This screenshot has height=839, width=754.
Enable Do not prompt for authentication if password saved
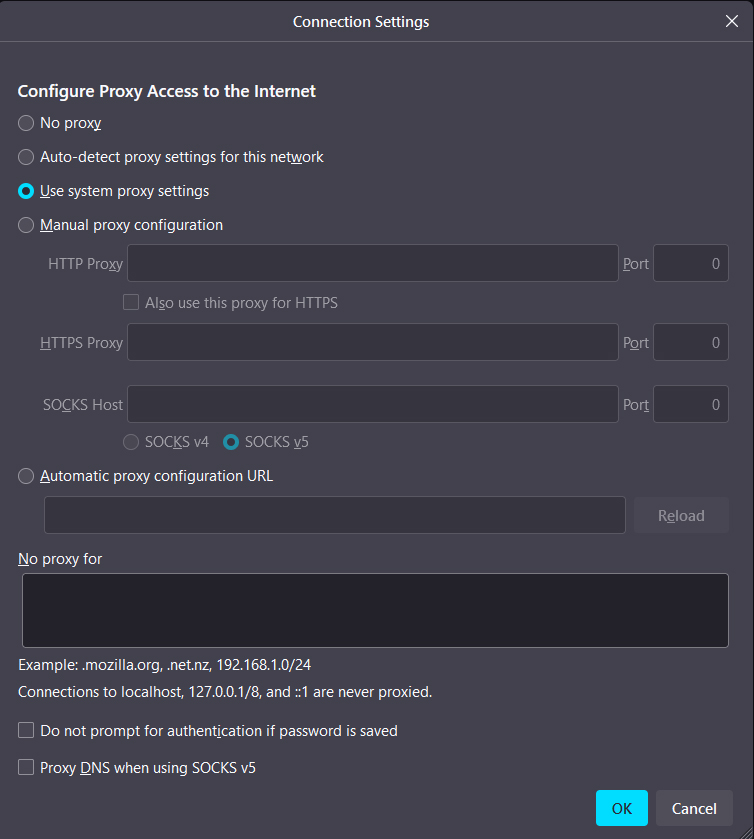coord(26,730)
